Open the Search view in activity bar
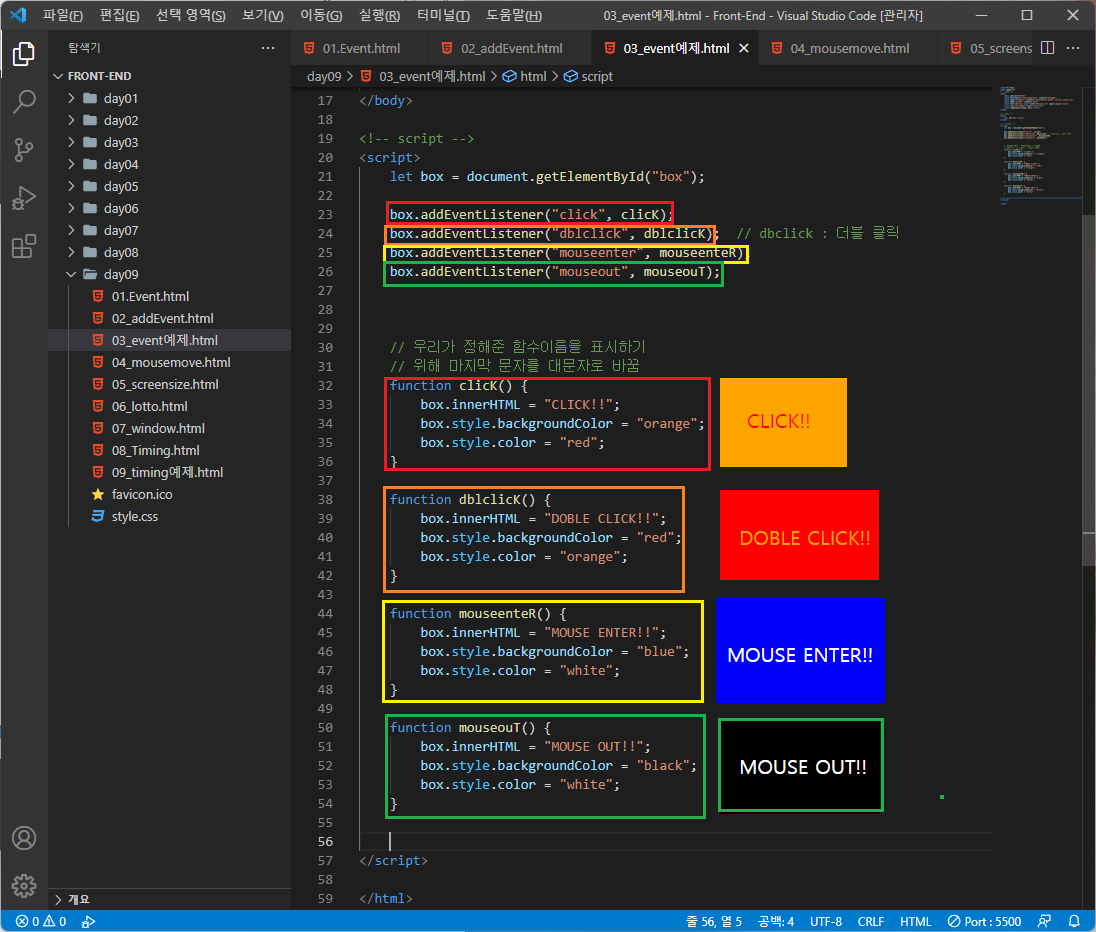Screen dimensions: 1096x932 pyautogui.click(x=24, y=102)
